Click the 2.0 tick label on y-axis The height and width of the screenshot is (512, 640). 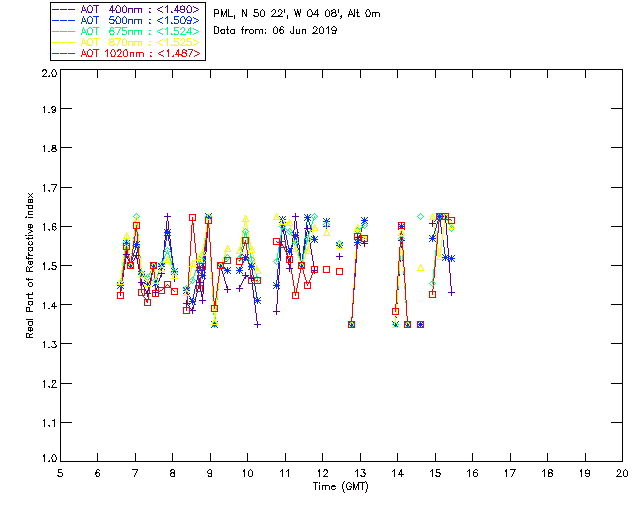tap(48, 74)
